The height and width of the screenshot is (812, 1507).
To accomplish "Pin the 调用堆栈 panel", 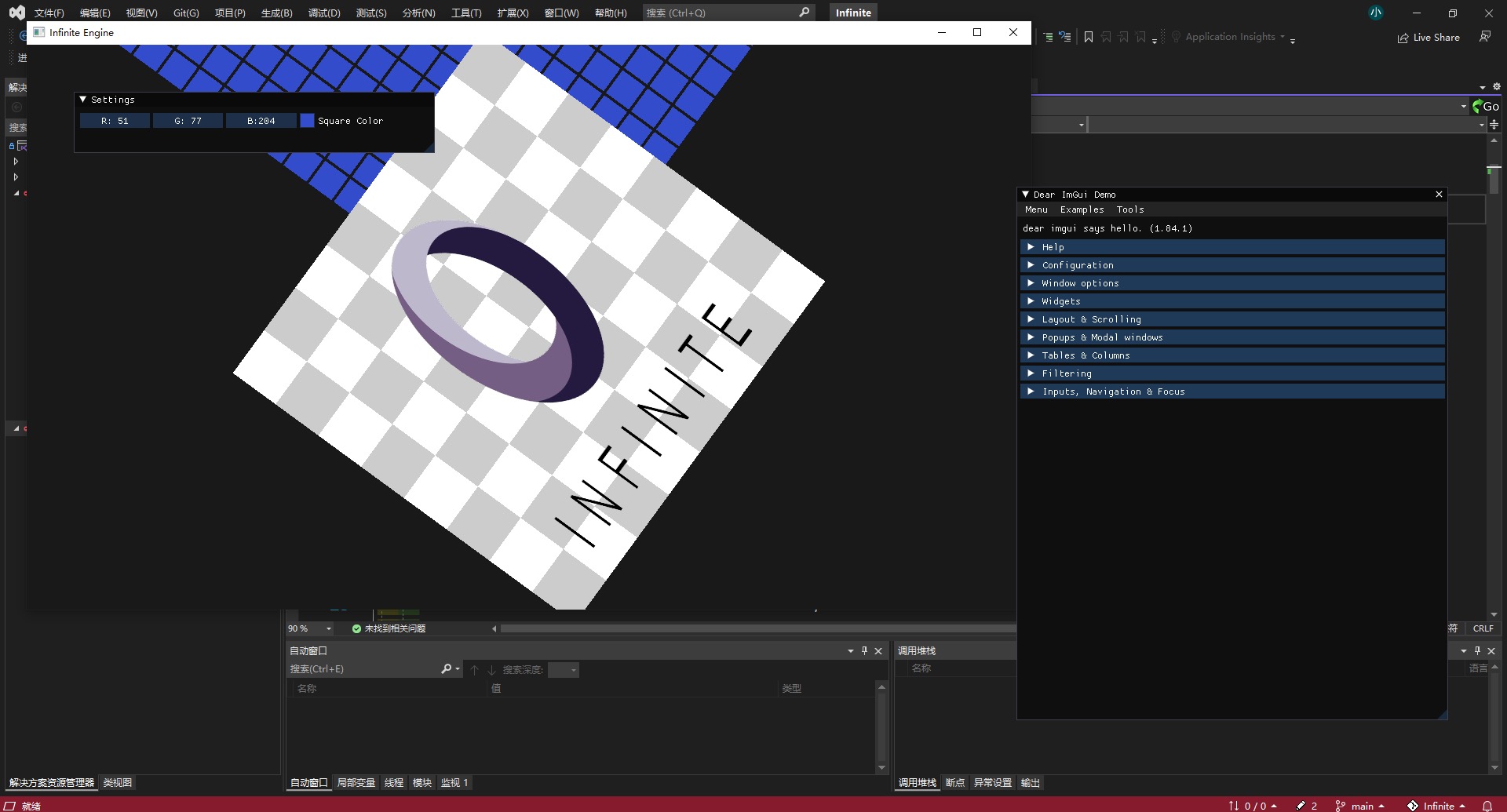I will click(x=1477, y=650).
